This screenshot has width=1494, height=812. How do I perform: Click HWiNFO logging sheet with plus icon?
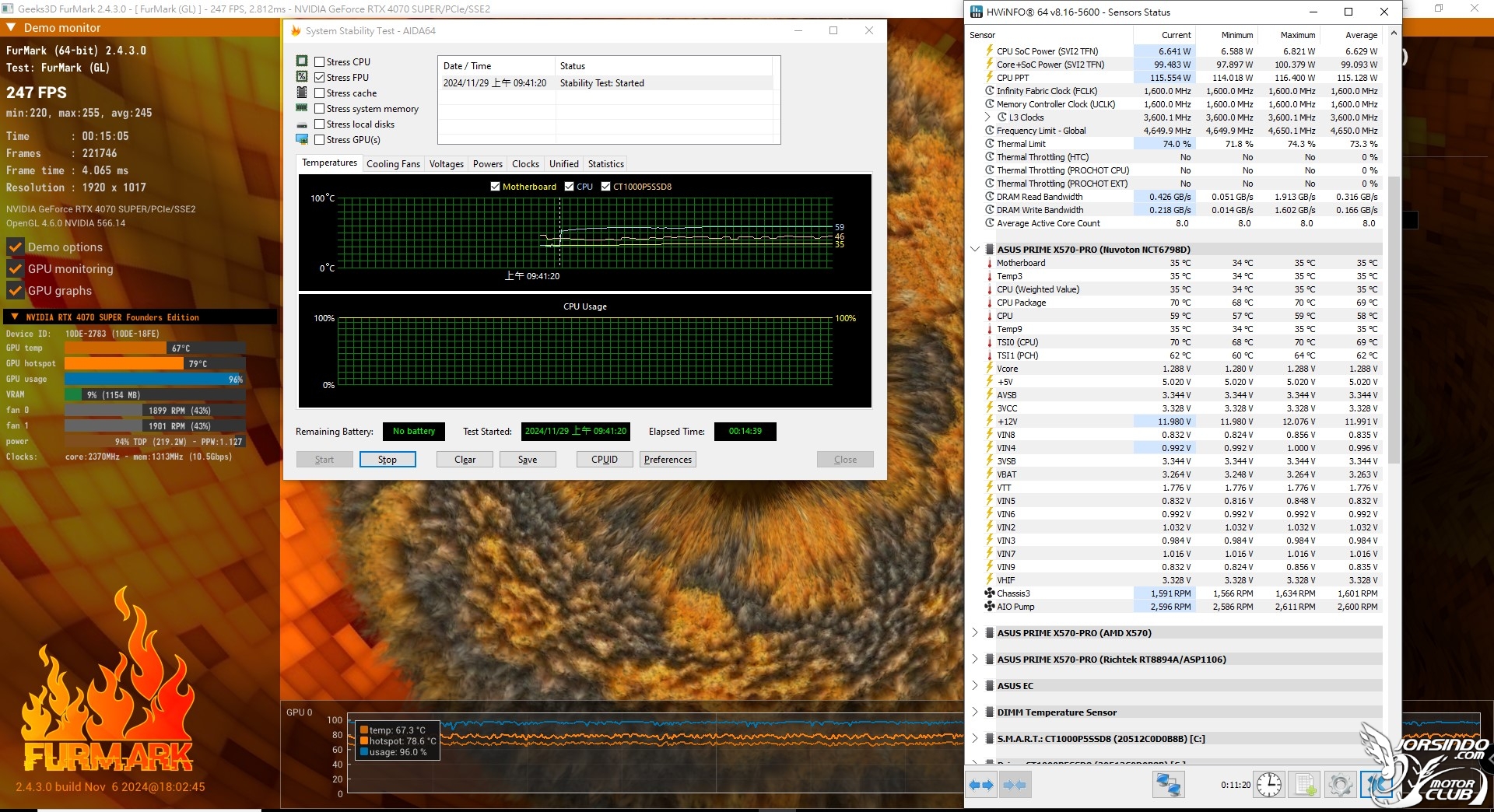(x=1305, y=785)
